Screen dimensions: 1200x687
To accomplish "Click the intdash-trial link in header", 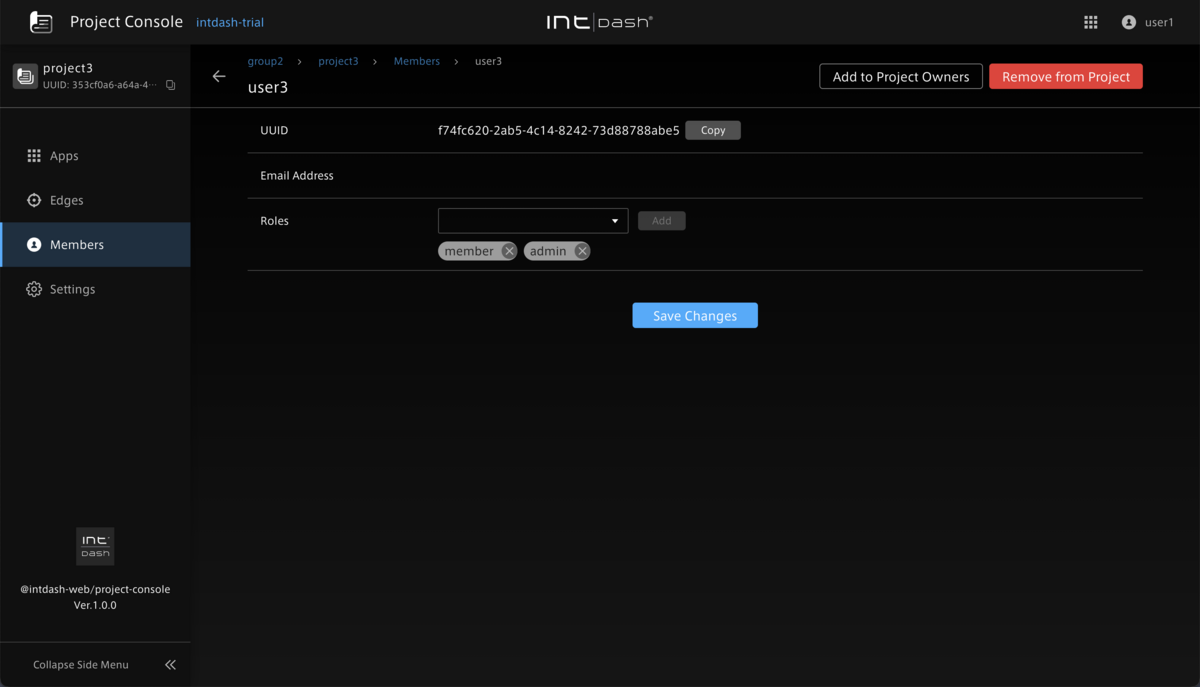I will pyautogui.click(x=230, y=22).
